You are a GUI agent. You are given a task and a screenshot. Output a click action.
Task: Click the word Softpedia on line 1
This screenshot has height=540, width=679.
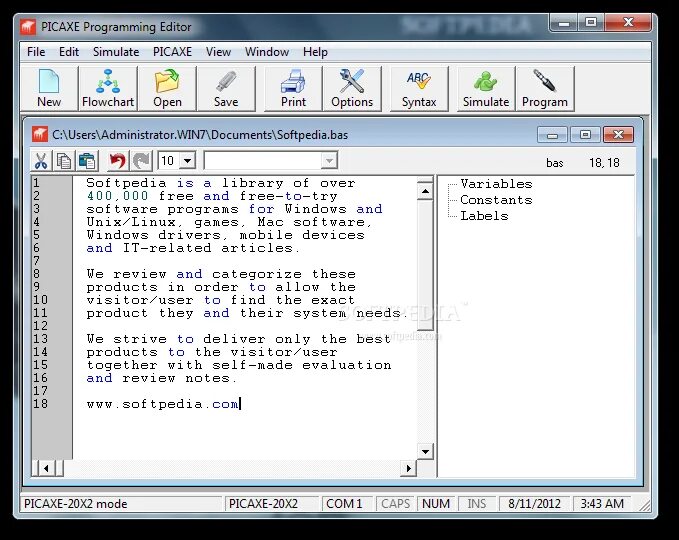pyautogui.click(x=126, y=183)
